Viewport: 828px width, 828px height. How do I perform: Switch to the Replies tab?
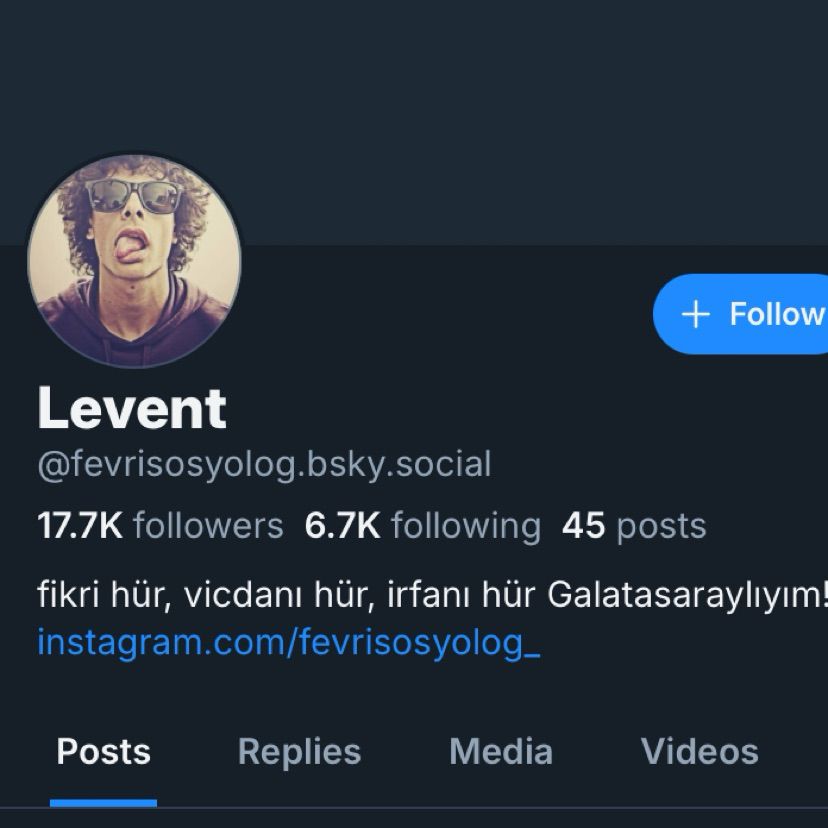pyautogui.click(x=299, y=751)
